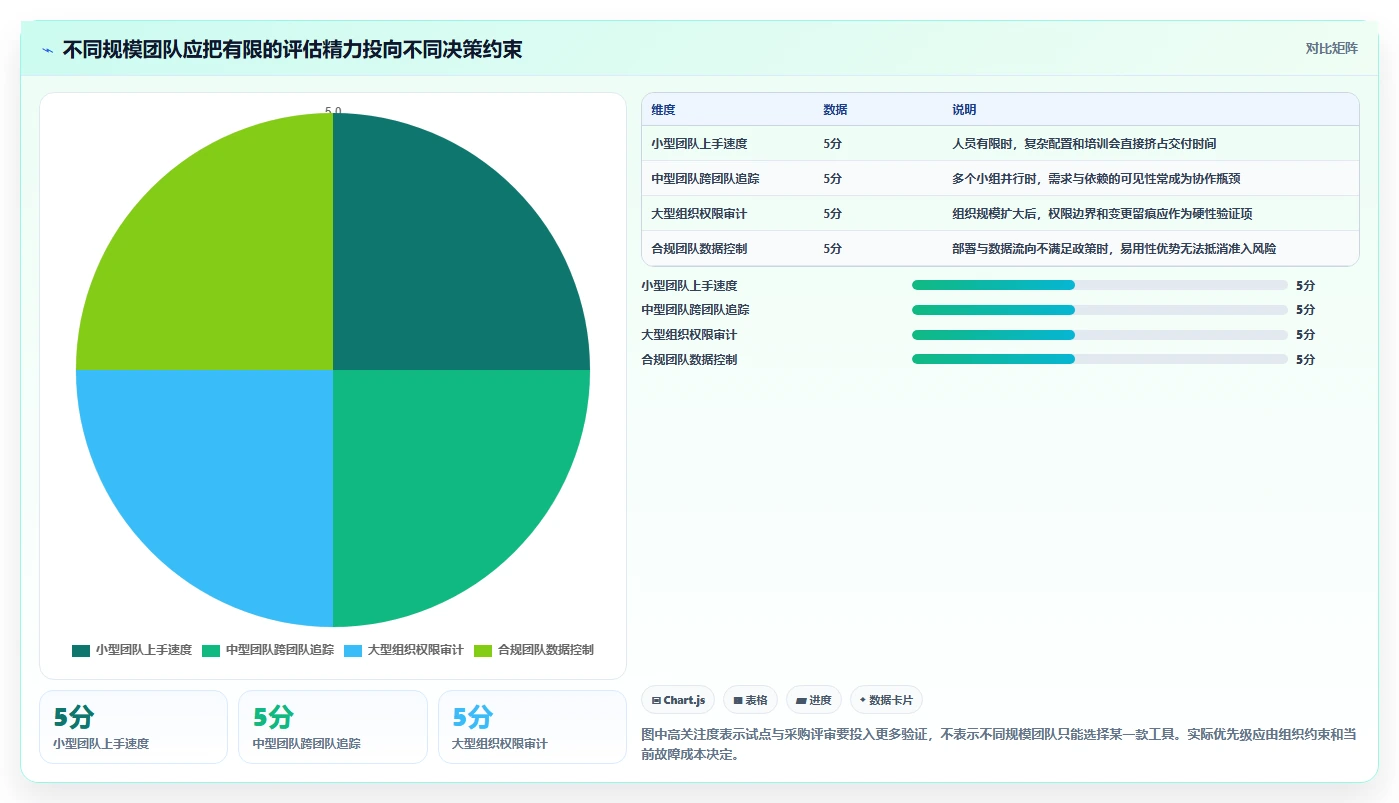Toggle legend color box for 中型团队跨团队追踪
The width and height of the screenshot is (1399, 803).
pos(211,650)
